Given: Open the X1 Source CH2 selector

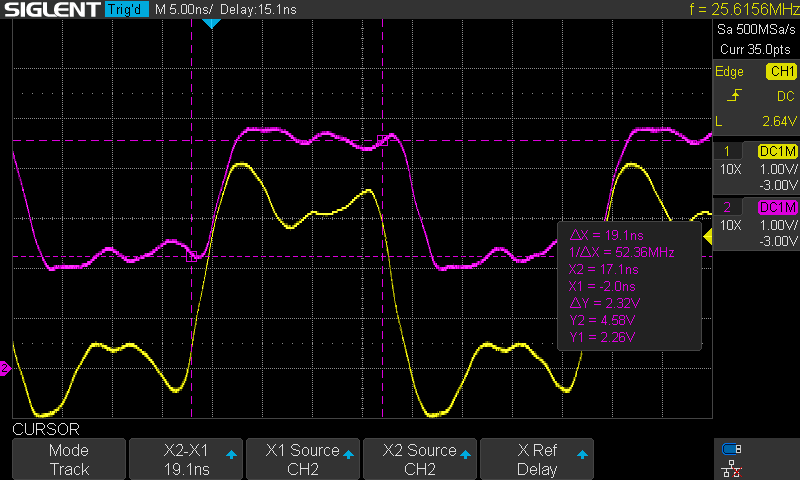Looking at the screenshot, I should (x=302, y=459).
